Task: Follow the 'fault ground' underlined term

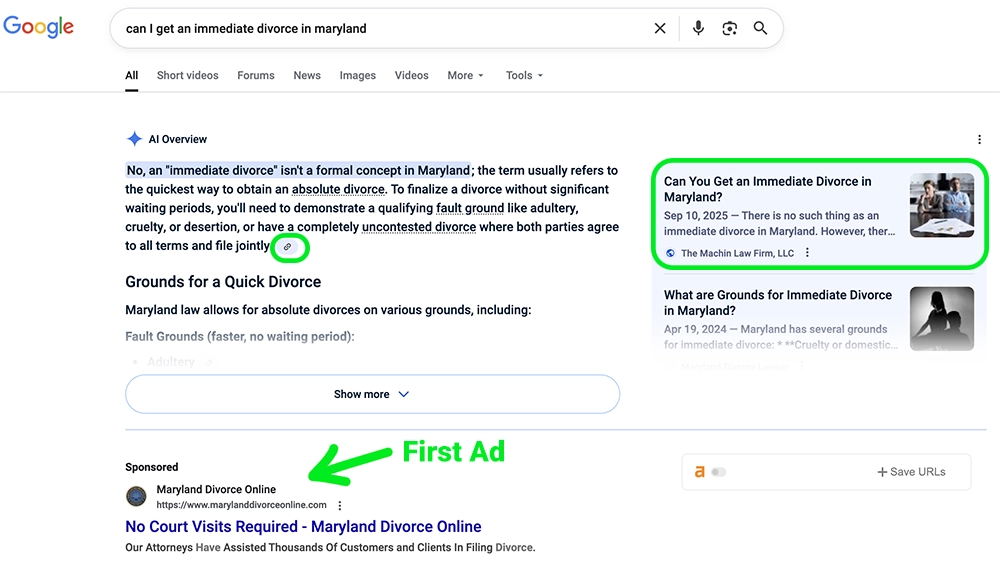Action: click(470, 208)
